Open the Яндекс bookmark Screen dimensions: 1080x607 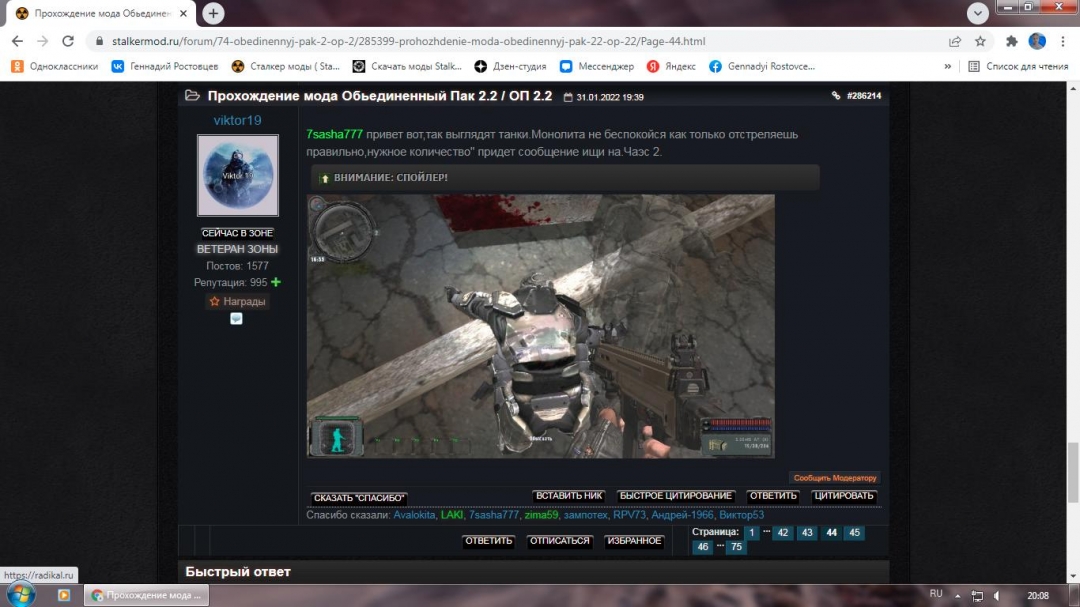click(671, 66)
